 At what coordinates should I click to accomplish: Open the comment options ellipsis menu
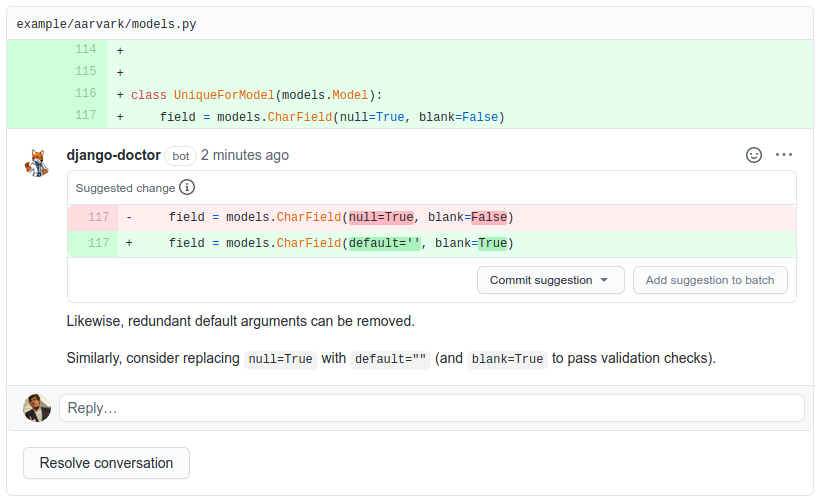[784, 155]
